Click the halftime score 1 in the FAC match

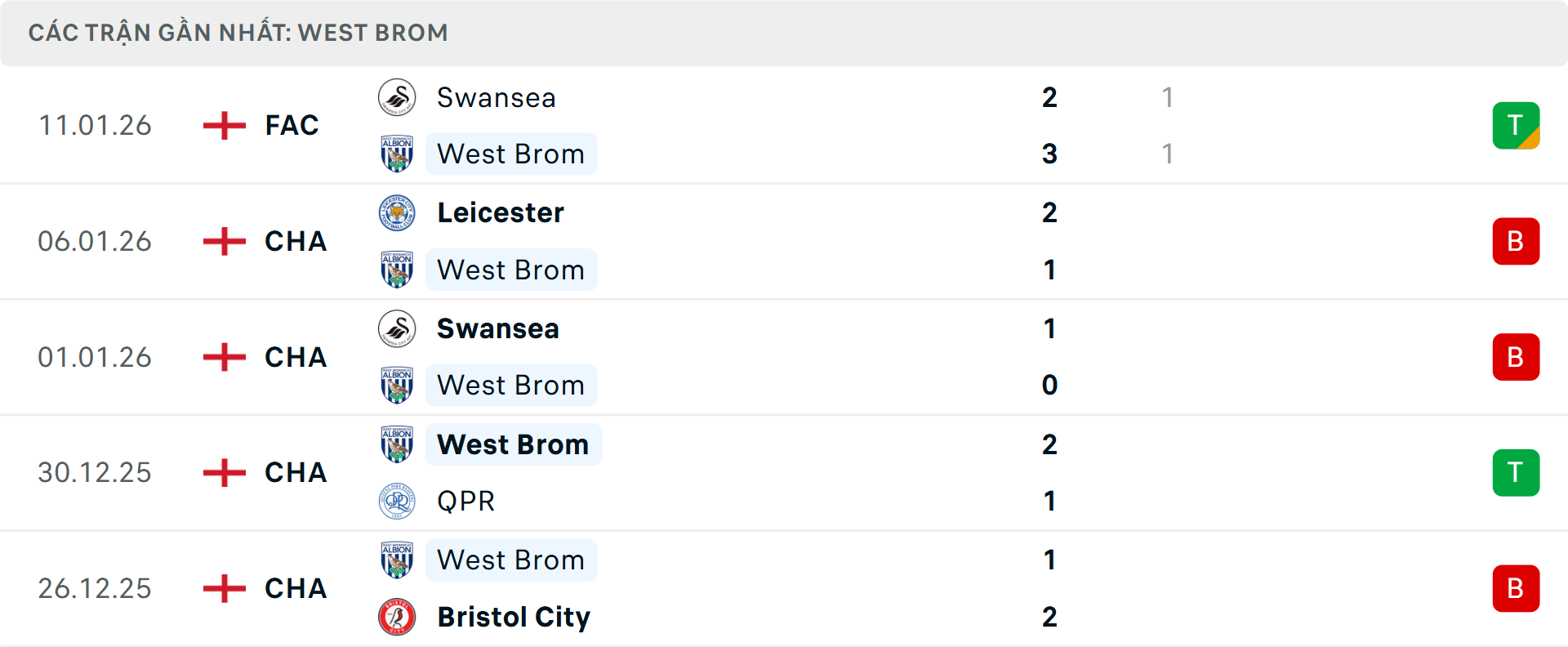pos(1168,97)
